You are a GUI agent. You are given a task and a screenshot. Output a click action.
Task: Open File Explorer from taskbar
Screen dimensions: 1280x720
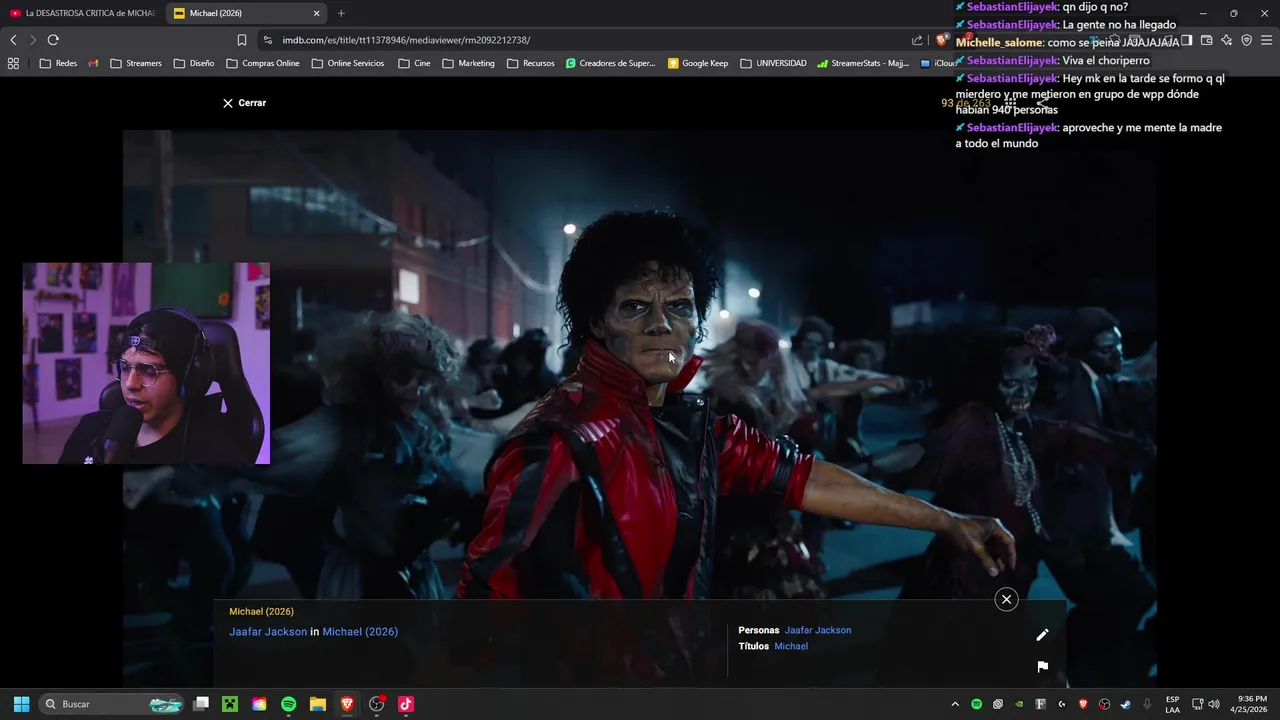click(x=318, y=704)
